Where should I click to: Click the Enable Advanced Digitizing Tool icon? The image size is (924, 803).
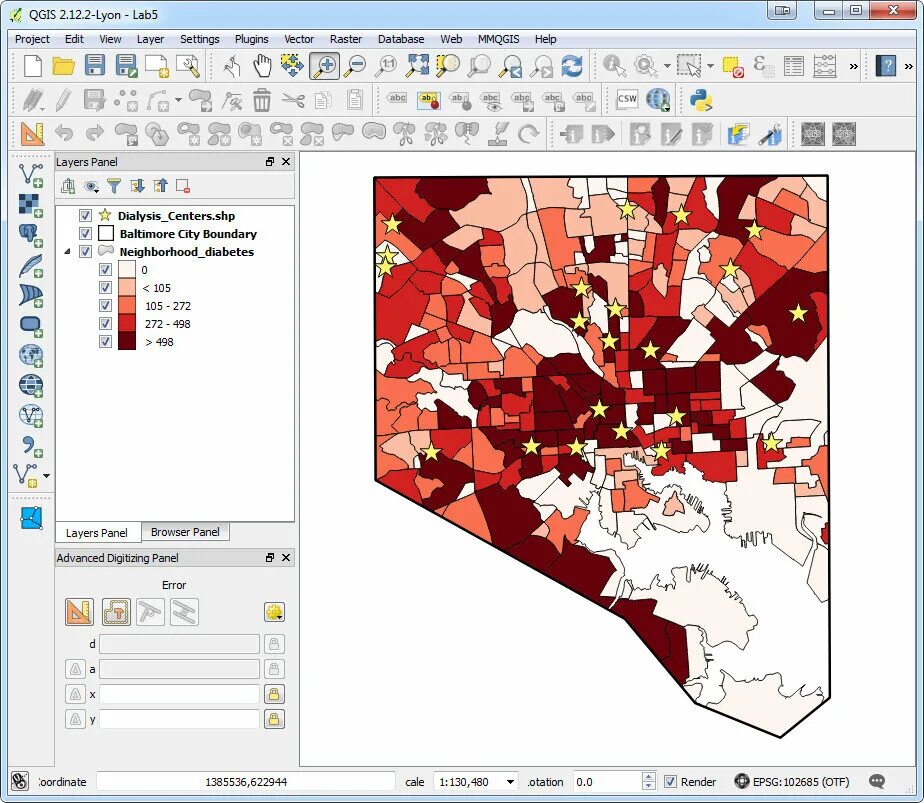point(80,611)
